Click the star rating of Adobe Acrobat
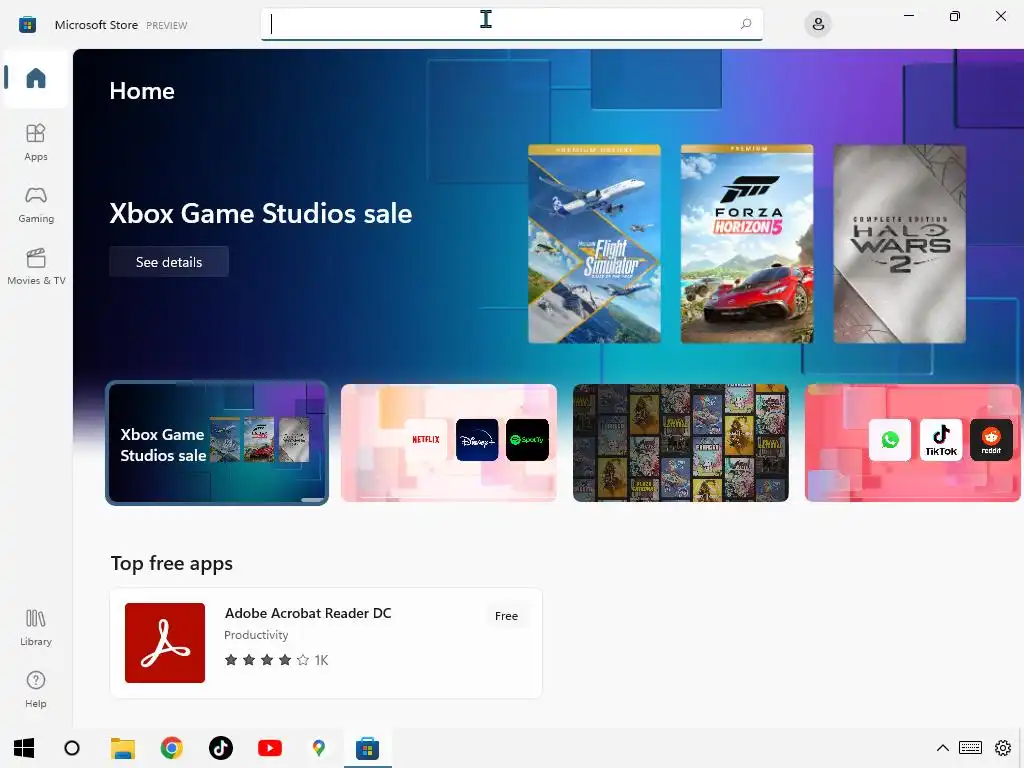 (x=266, y=660)
